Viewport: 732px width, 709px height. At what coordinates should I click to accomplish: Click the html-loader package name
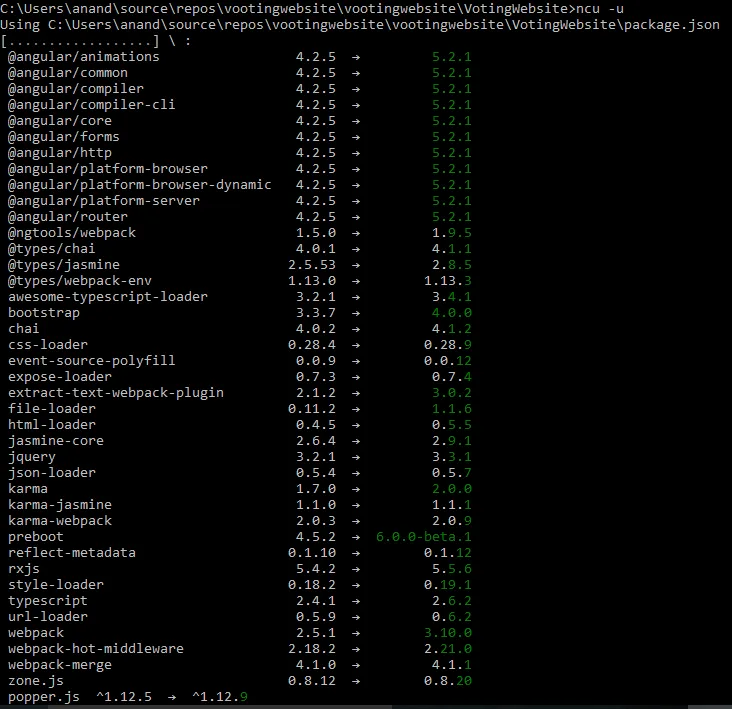[52, 425]
